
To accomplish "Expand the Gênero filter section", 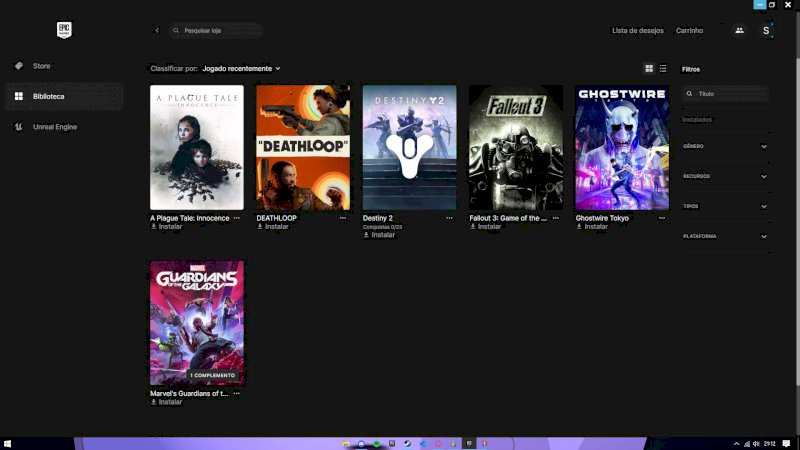I will [725, 146].
